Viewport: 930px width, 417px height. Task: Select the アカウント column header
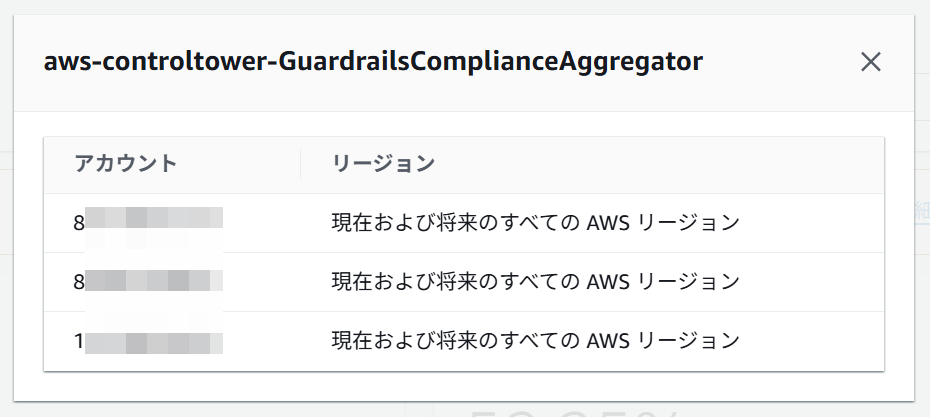[x=125, y=164]
